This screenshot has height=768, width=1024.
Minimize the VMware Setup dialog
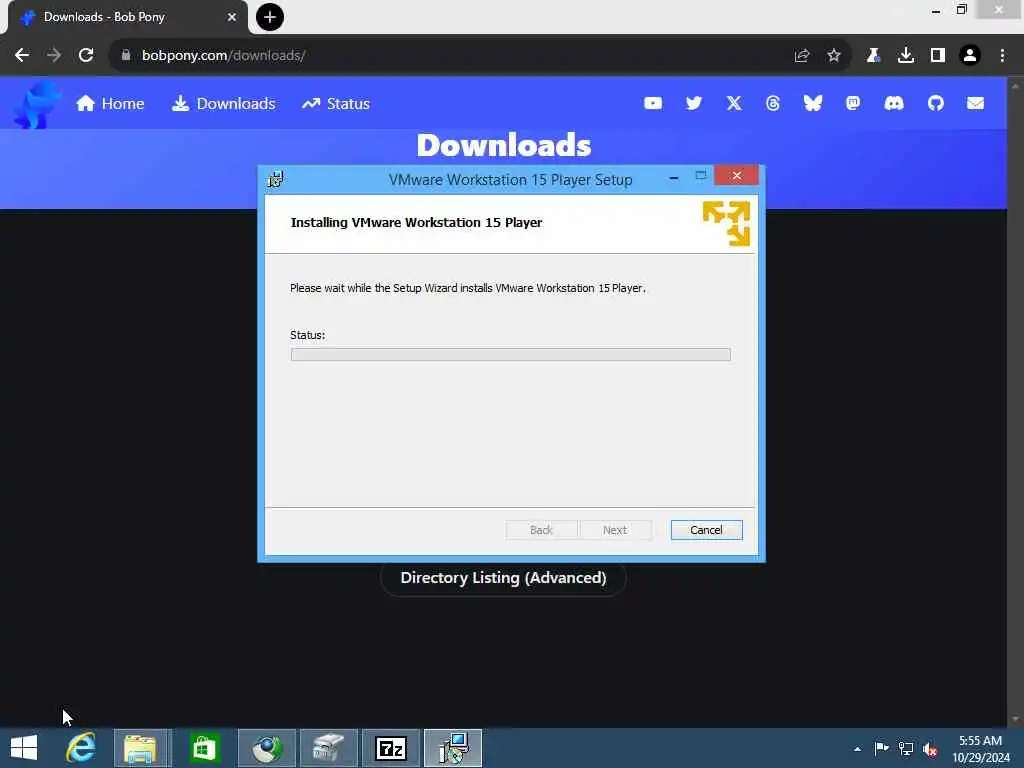click(673, 177)
